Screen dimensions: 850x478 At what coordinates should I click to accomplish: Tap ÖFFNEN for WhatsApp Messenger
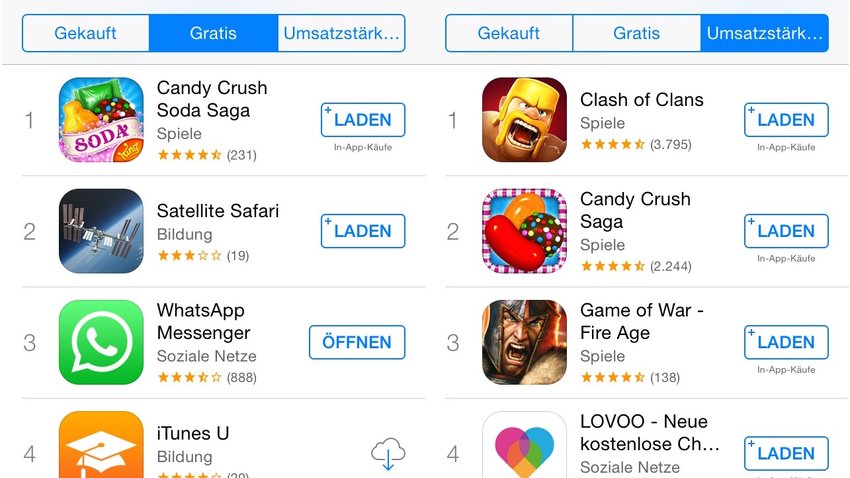[x=357, y=342]
